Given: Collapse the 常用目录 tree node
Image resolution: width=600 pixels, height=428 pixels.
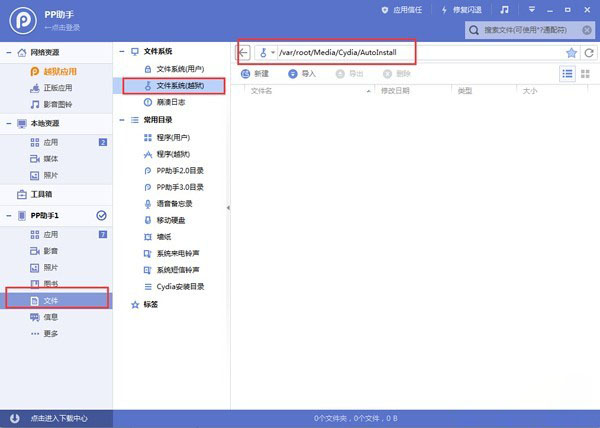Looking at the screenshot, I should [122, 120].
